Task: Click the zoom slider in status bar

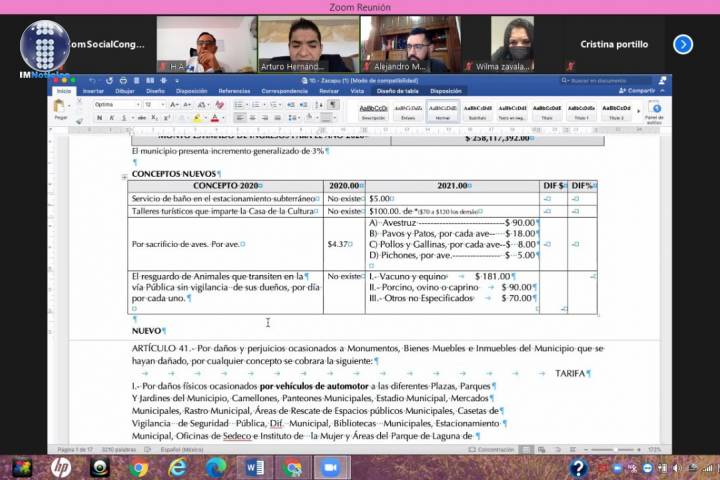Action: click(614, 450)
